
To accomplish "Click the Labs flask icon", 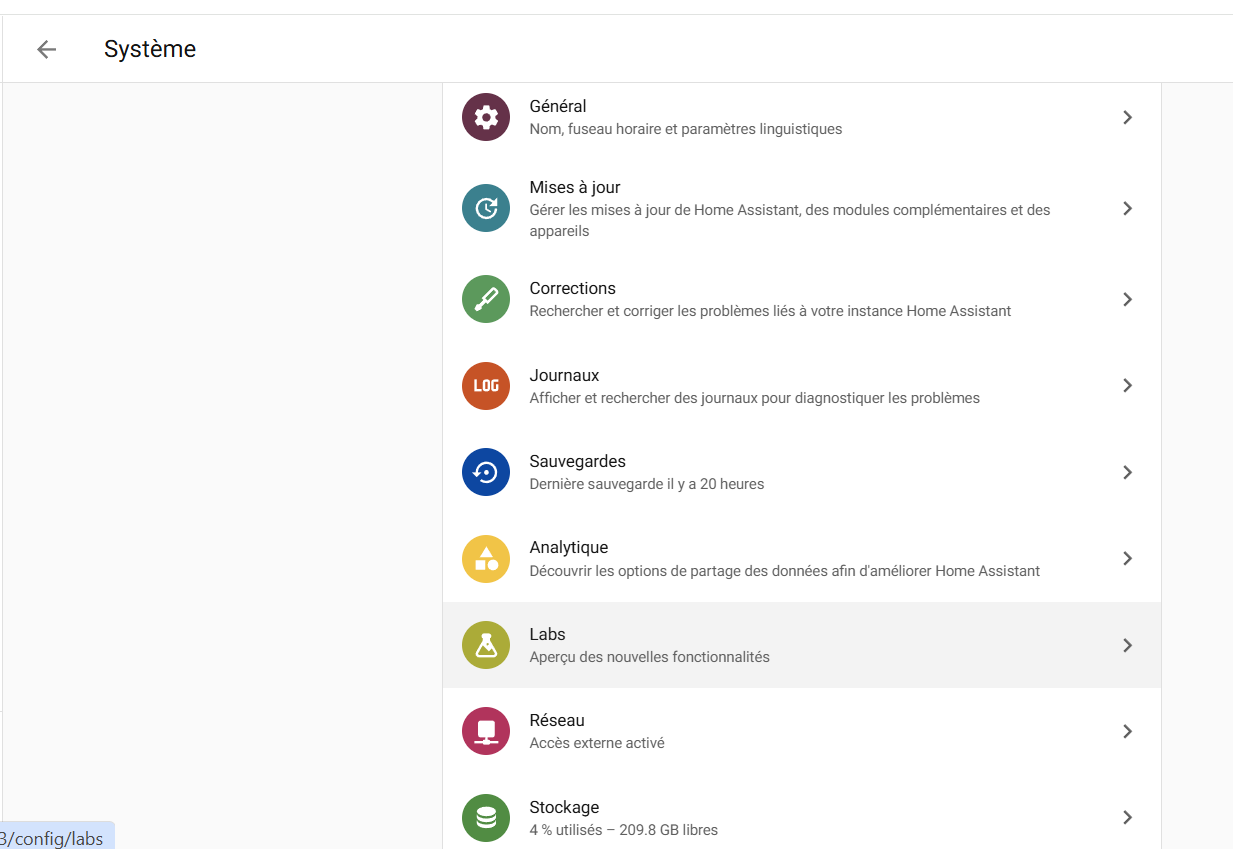I will [486, 645].
